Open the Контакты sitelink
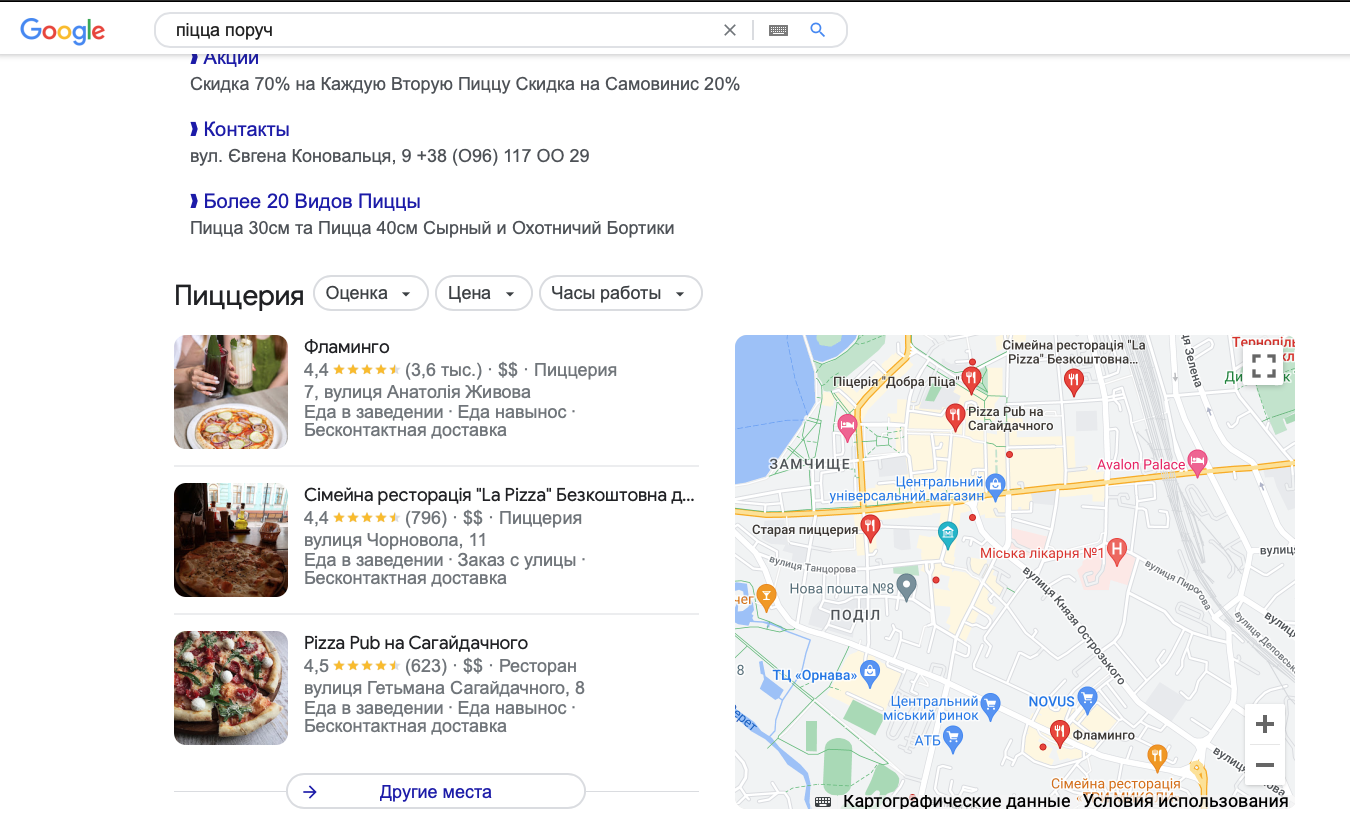The width and height of the screenshot is (1350, 830). tap(246, 129)
